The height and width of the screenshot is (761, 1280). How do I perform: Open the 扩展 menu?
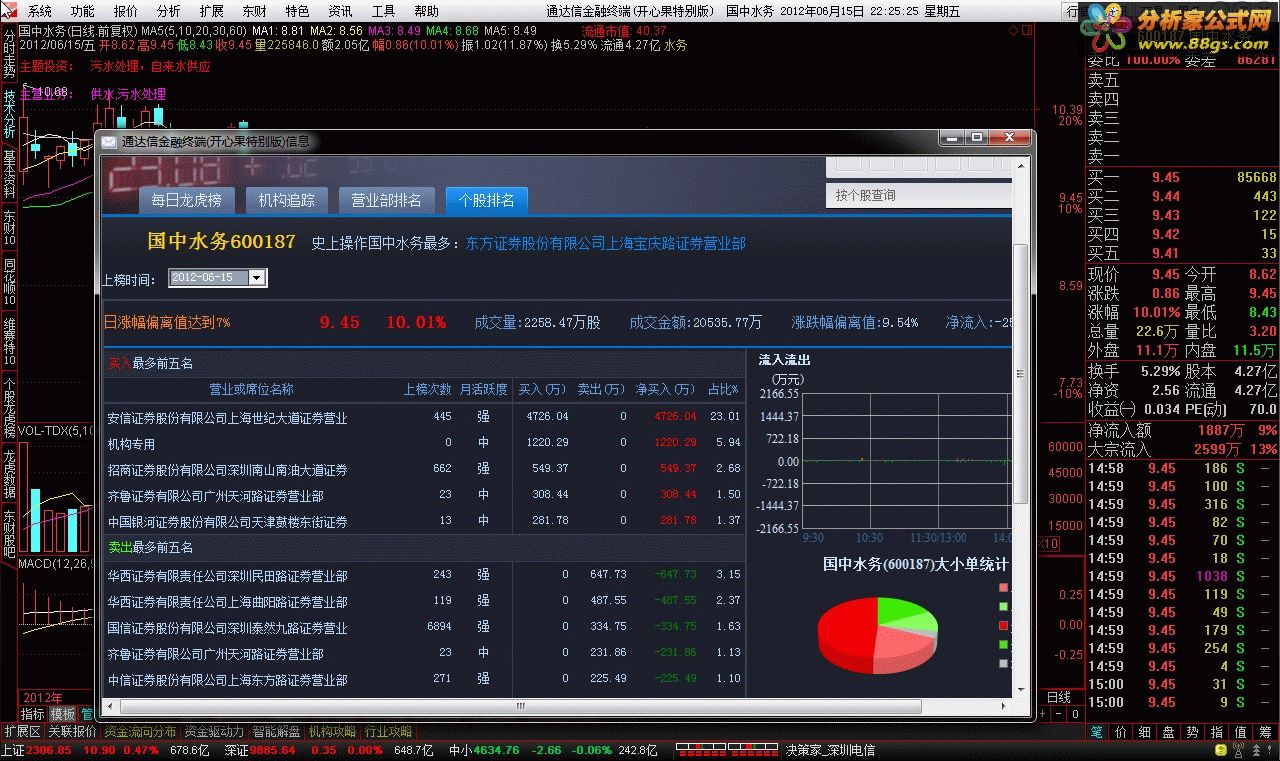212,11
